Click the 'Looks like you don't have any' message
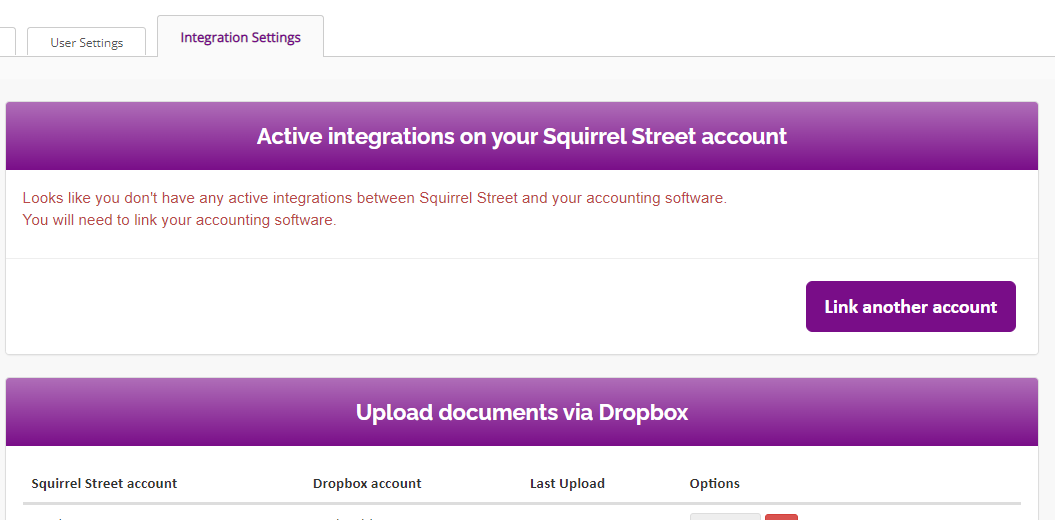Image resolution: width=1055 pixels, height=520 pixels. [375, 198]
